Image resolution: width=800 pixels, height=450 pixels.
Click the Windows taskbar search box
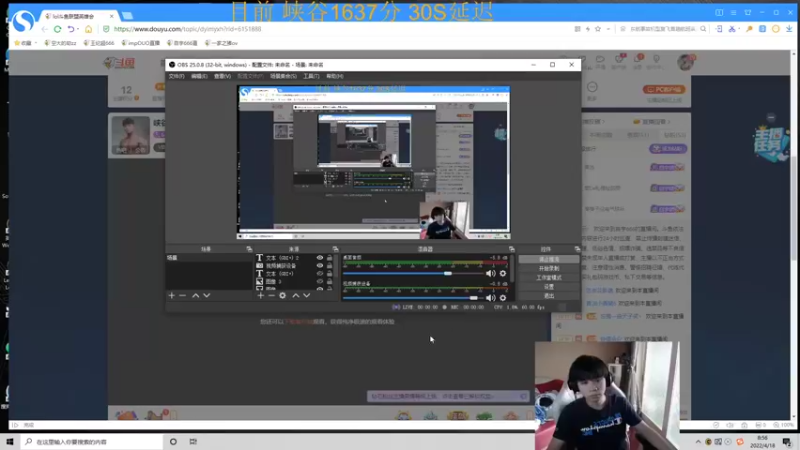click(x=92, y=442)
